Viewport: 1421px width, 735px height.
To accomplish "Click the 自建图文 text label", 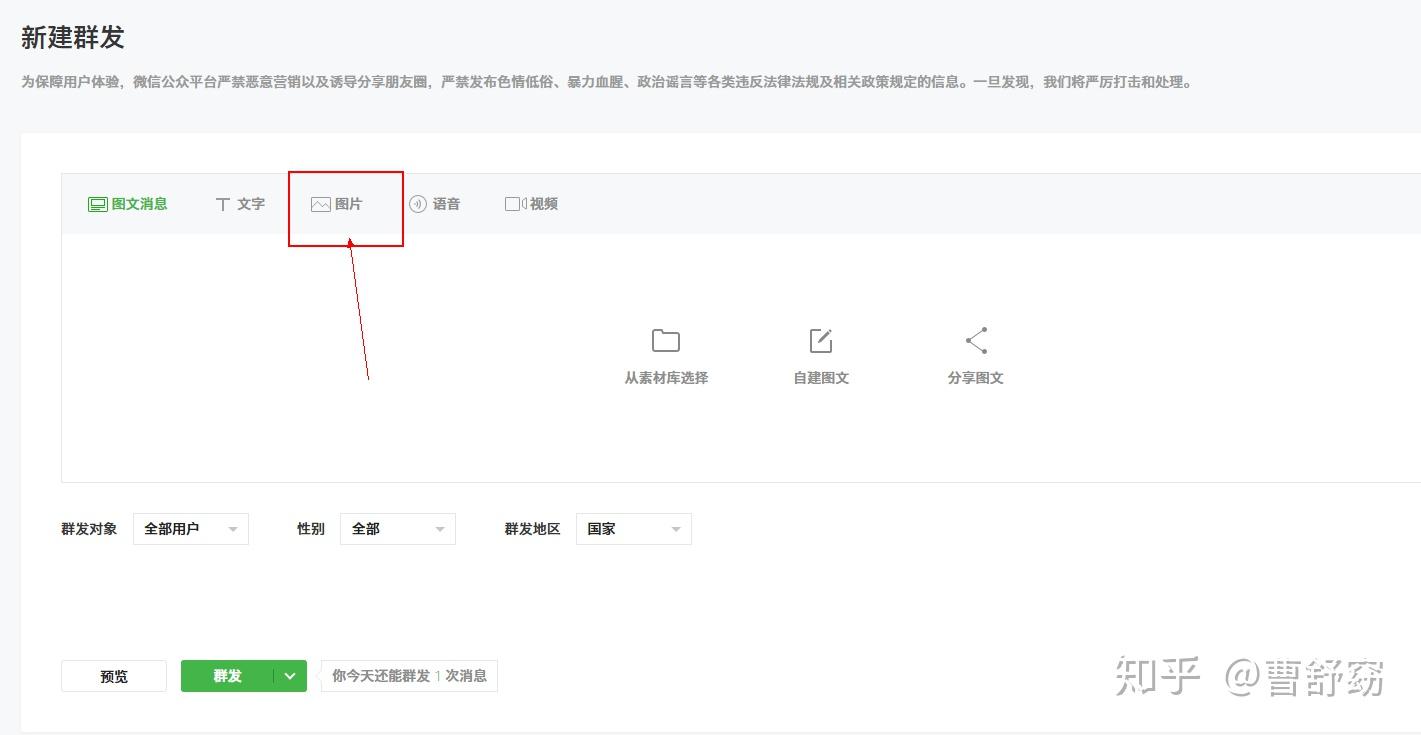I will tap(821, 378).
